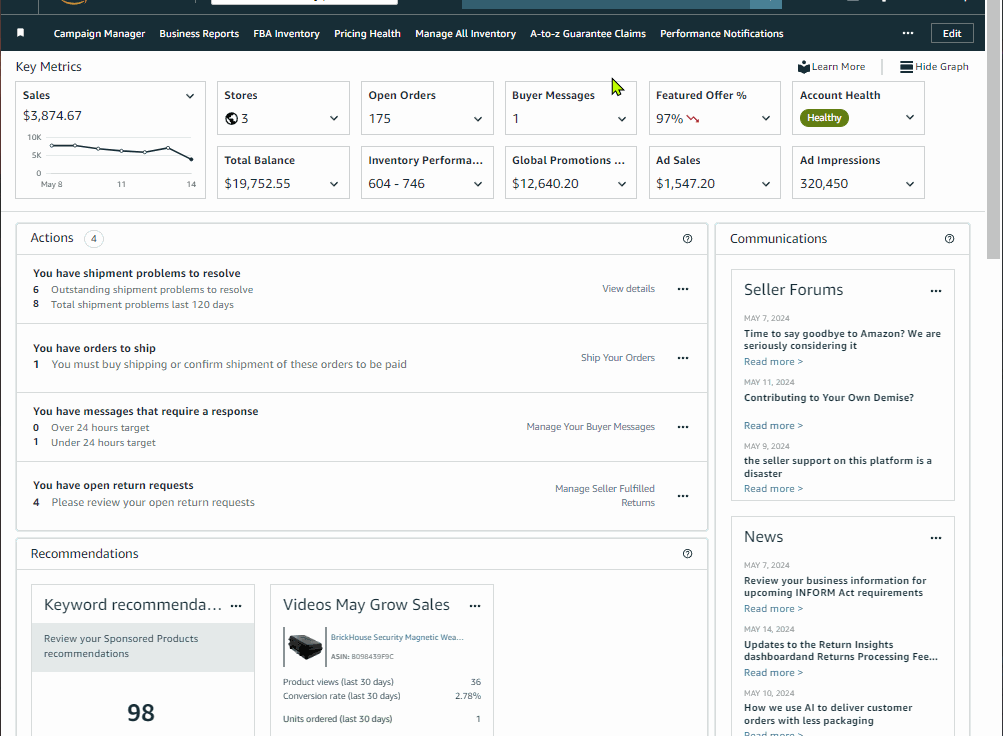Screen dimensions: 1003x736
Task: Open more options for open return requests row
Action: [683, 496]
